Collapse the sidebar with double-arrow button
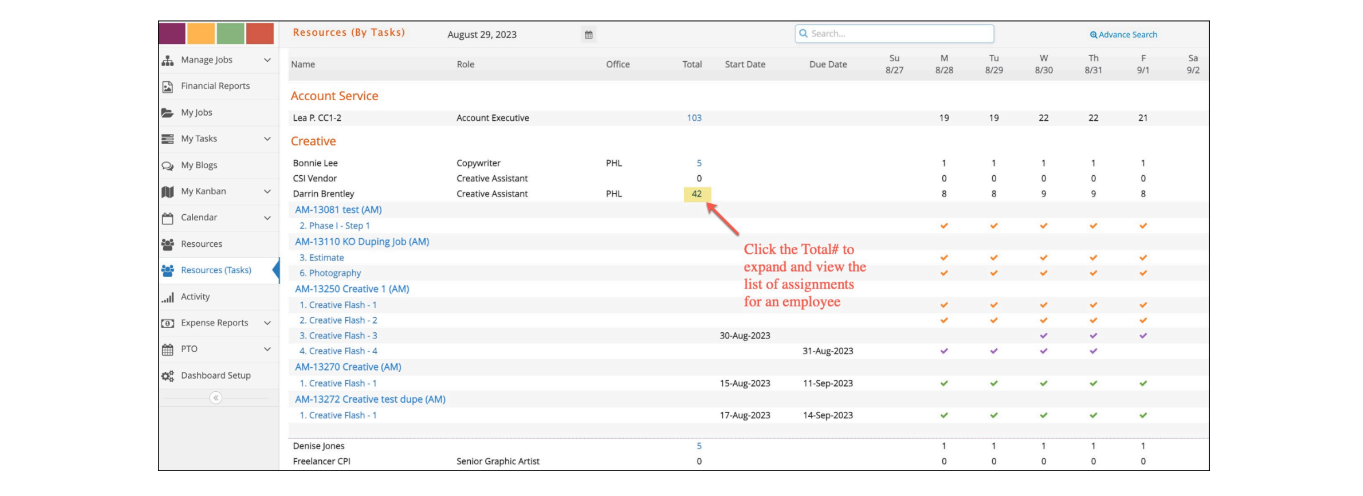This screenshot has height=496, width=1363. pos(215,397)
